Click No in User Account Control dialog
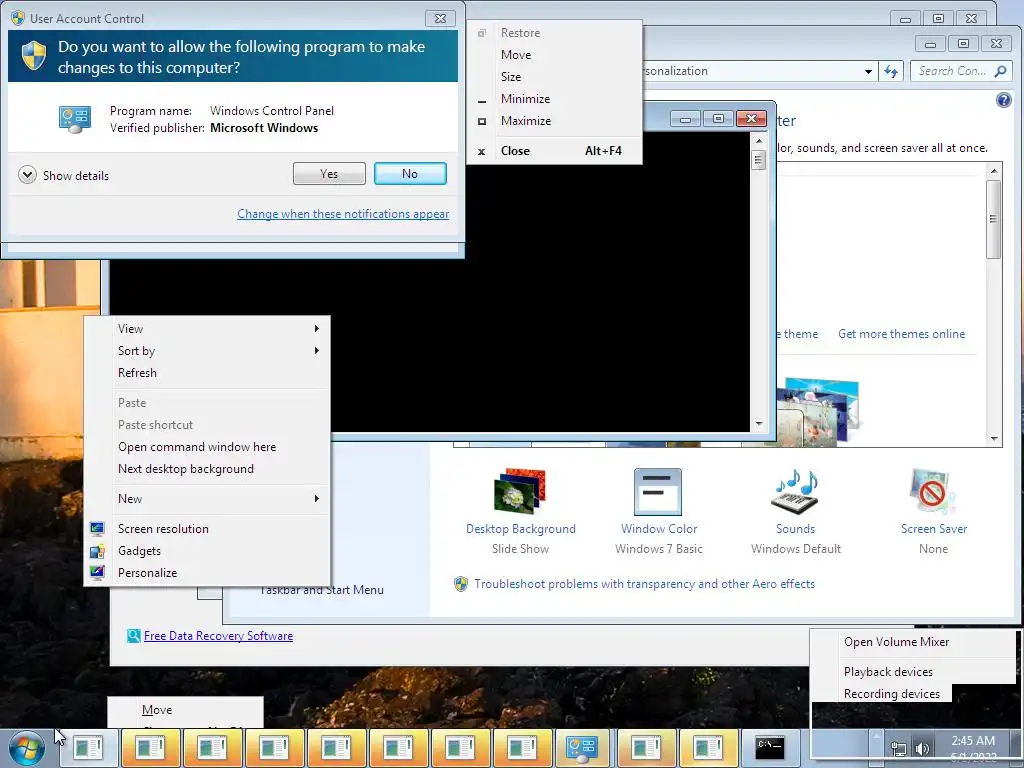 pyautogui.click(x=410, y=174)
